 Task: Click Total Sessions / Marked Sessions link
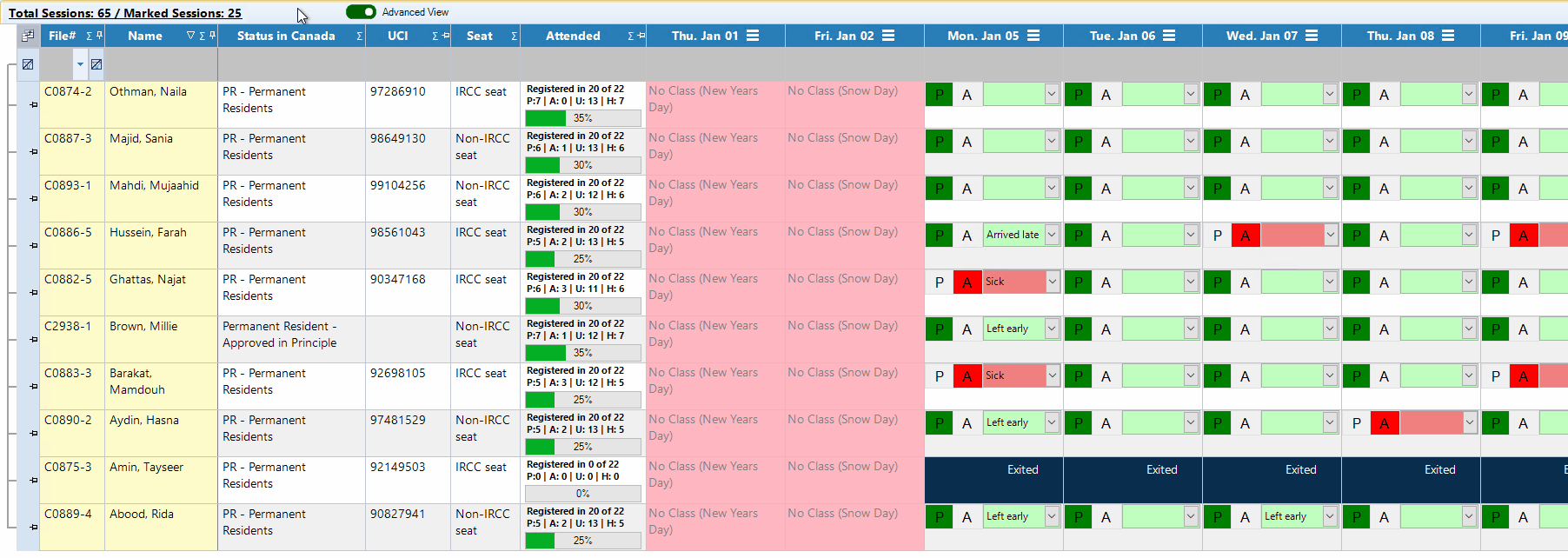pos(125,13)
